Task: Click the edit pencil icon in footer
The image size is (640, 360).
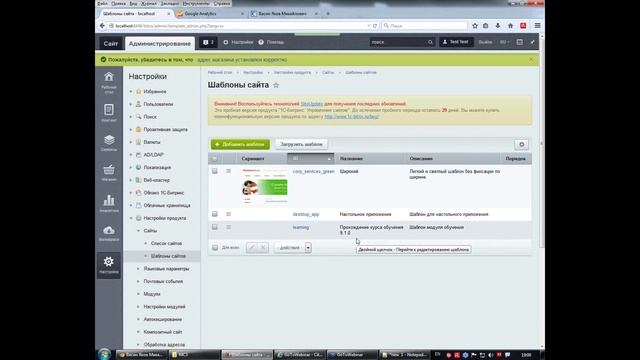Action: [252, 247]
